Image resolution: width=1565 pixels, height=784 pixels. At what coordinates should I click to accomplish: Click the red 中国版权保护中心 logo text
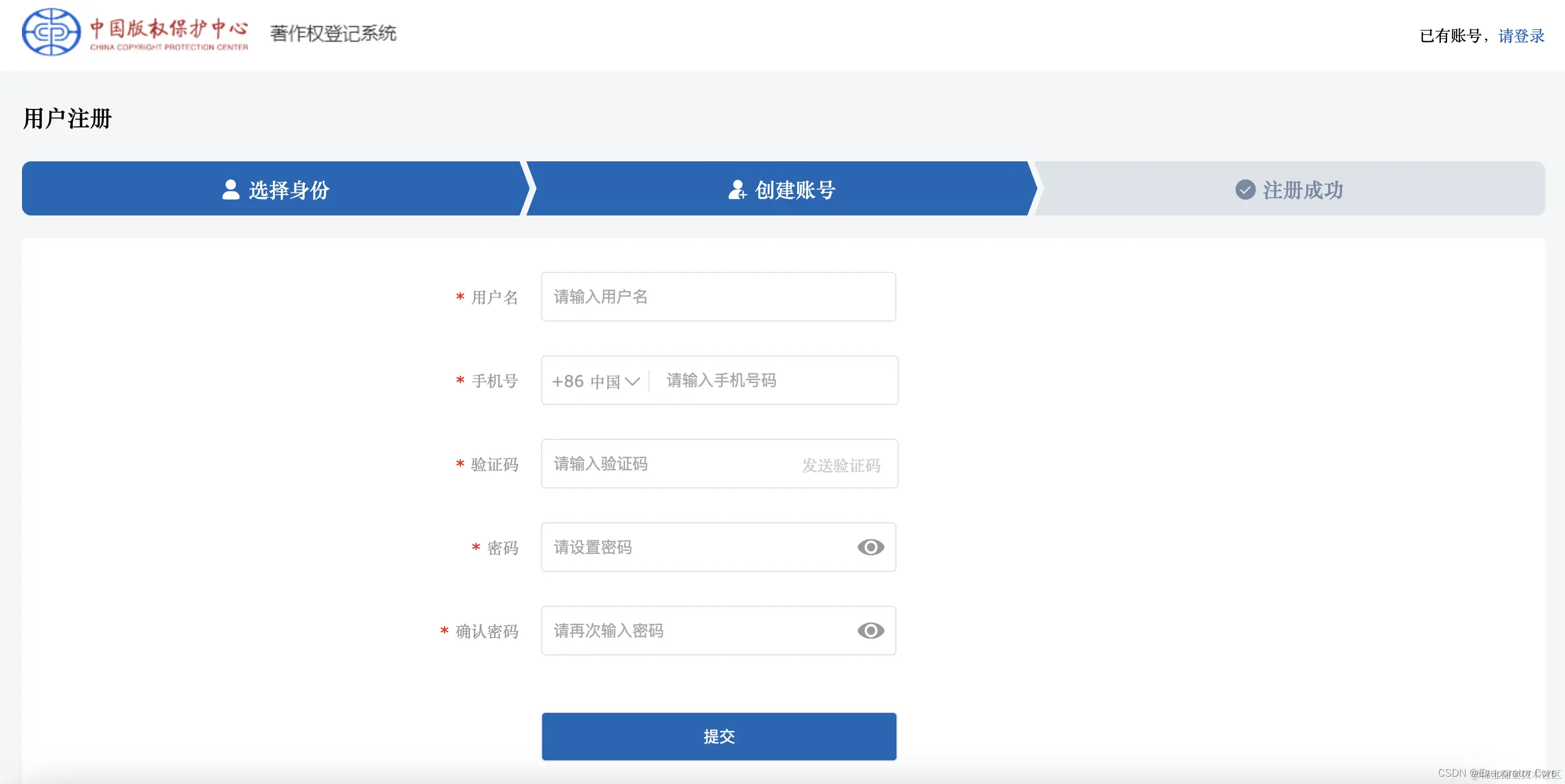point(169,29)
